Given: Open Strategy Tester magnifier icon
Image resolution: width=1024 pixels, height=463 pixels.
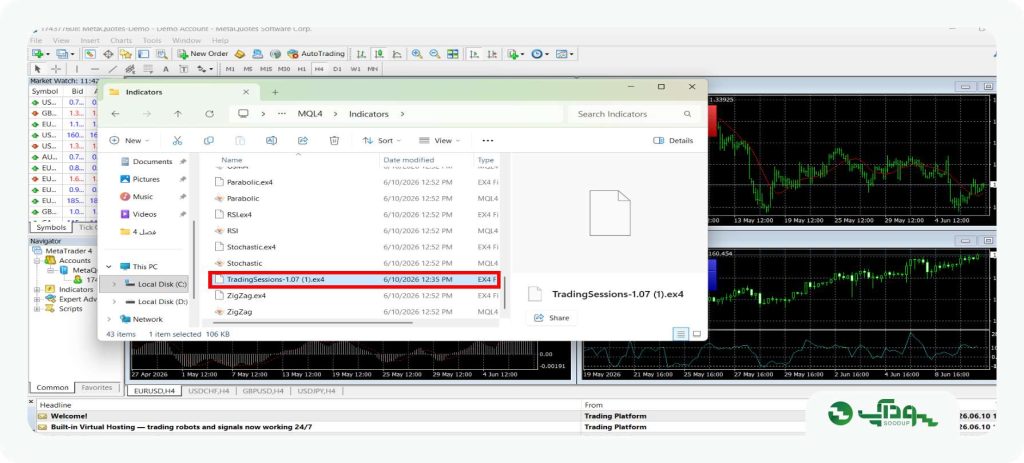Looking at the screenshot, I should pyautogui.click(x=161, y=54).
